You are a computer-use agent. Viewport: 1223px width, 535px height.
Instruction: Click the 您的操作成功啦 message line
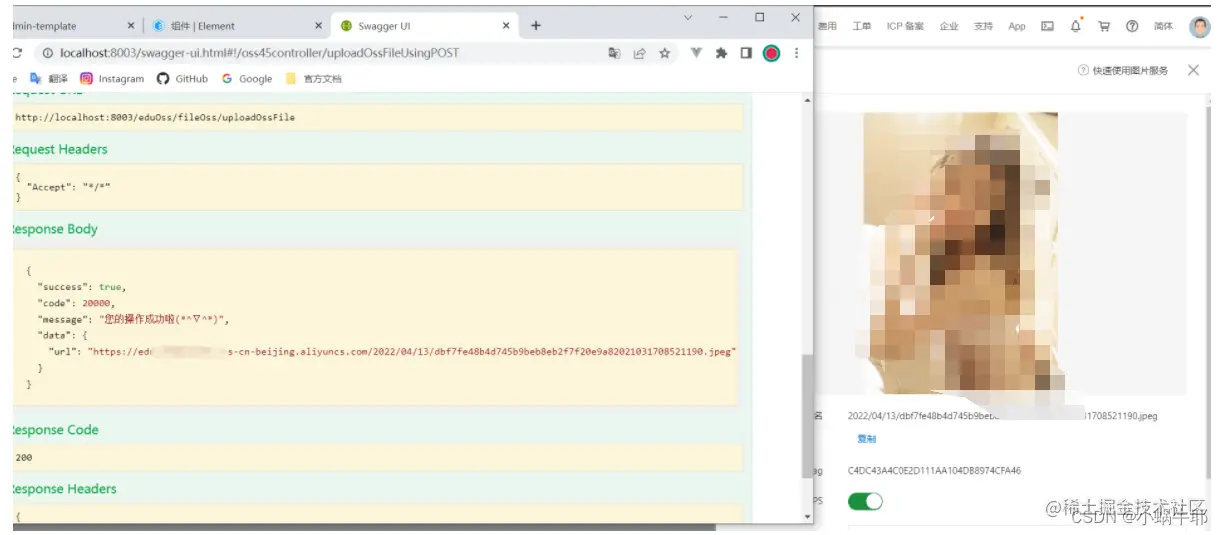(135, 319)
